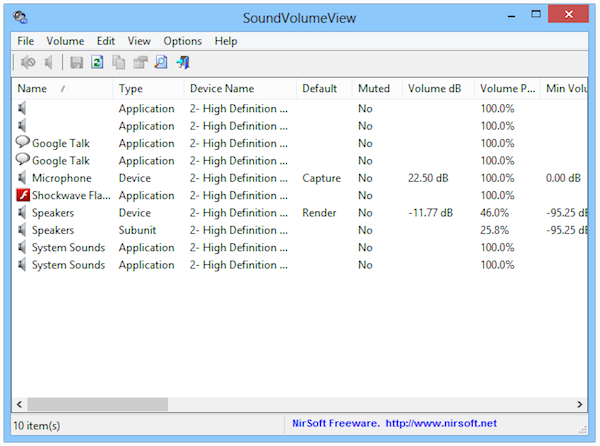Sort by the Name column header
The image size is (600, 446).
point(62,89)
